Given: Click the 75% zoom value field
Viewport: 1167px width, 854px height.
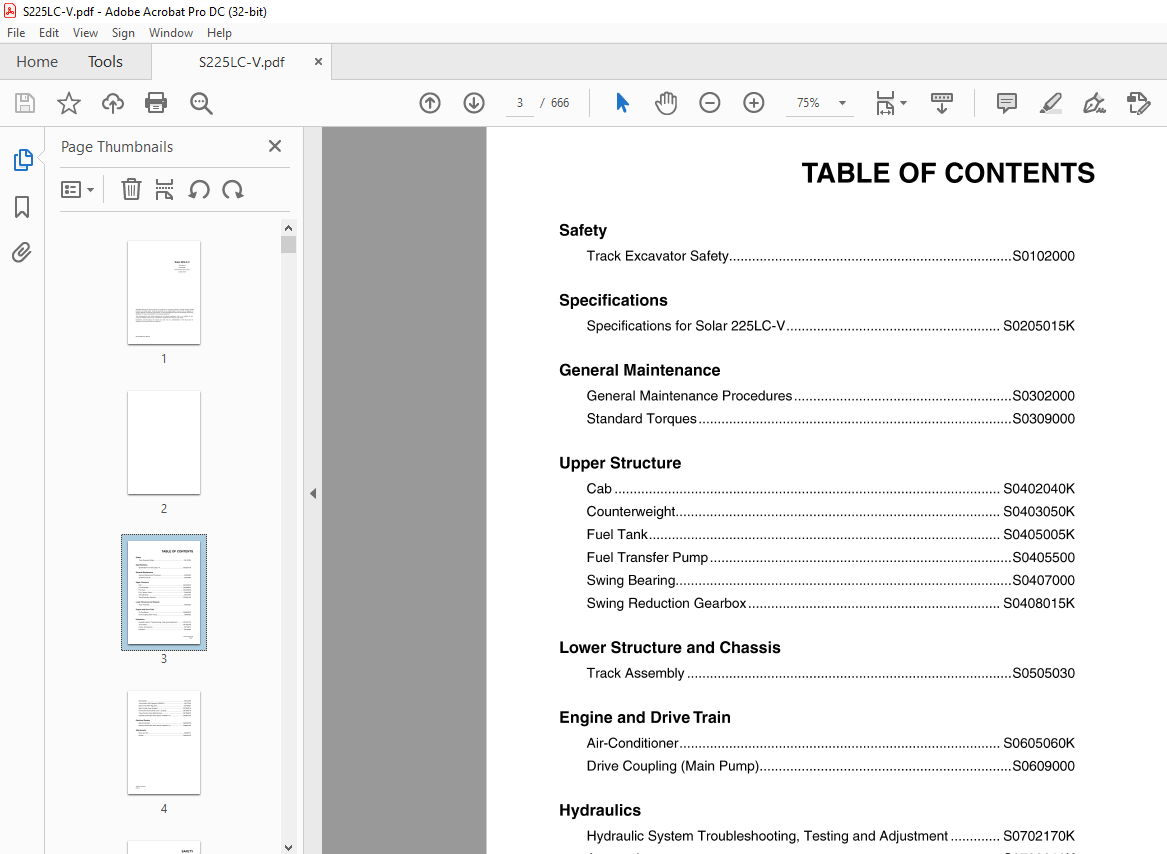Looking at the screenshot, I should pos(808,103).
